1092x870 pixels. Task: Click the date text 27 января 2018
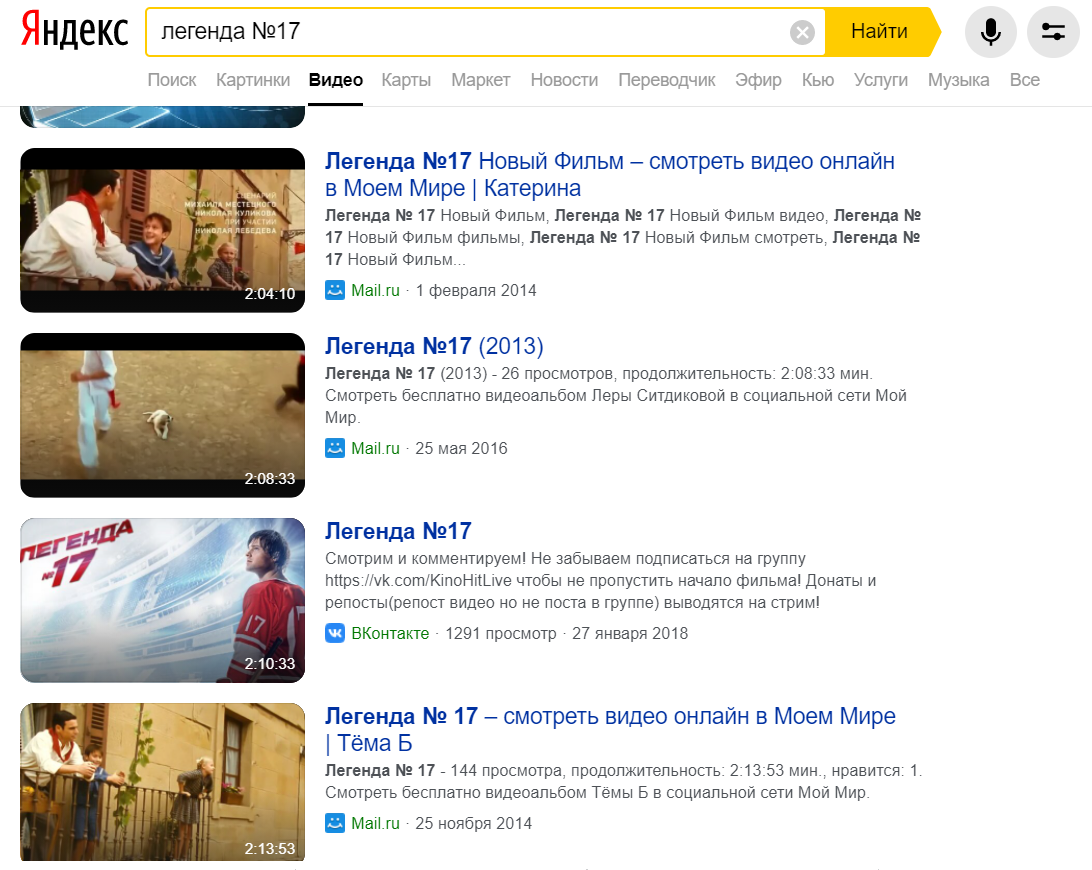pos(630,634)
